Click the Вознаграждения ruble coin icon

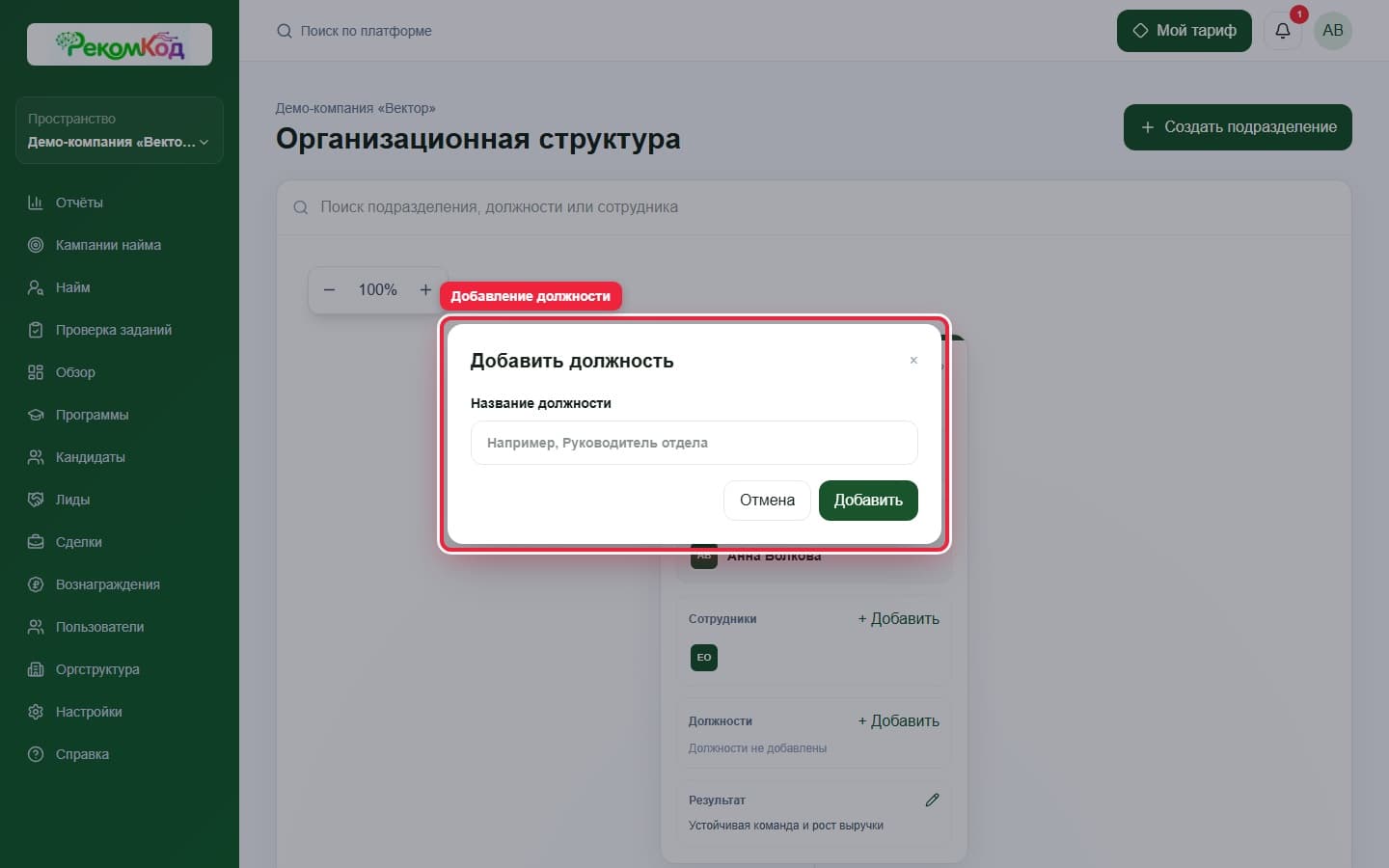pyautogui.click(x=36, y=584)
